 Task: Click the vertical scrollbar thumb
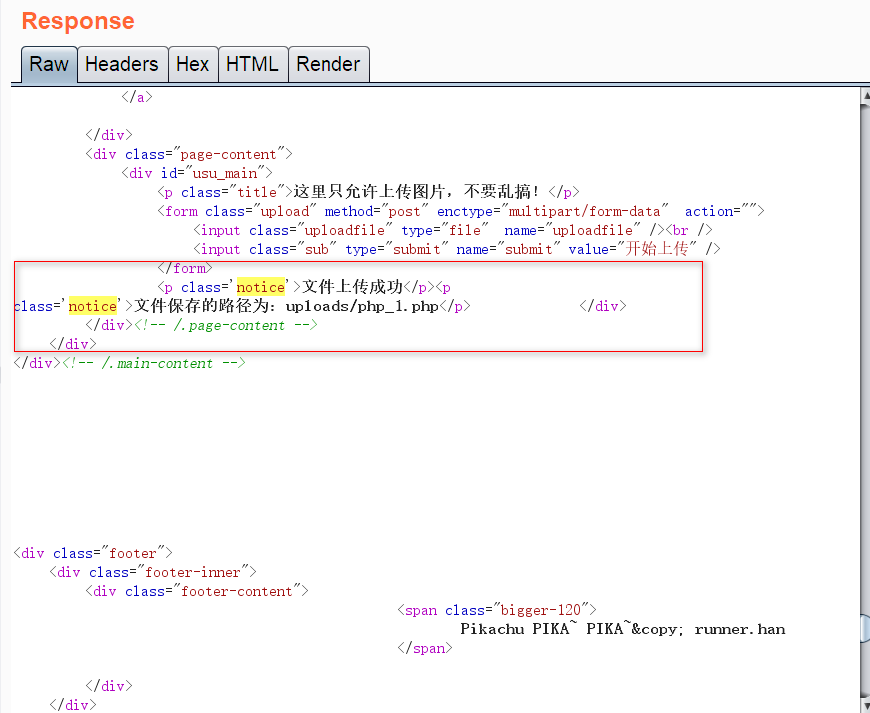pyautogui.click(x=864, y=627)
